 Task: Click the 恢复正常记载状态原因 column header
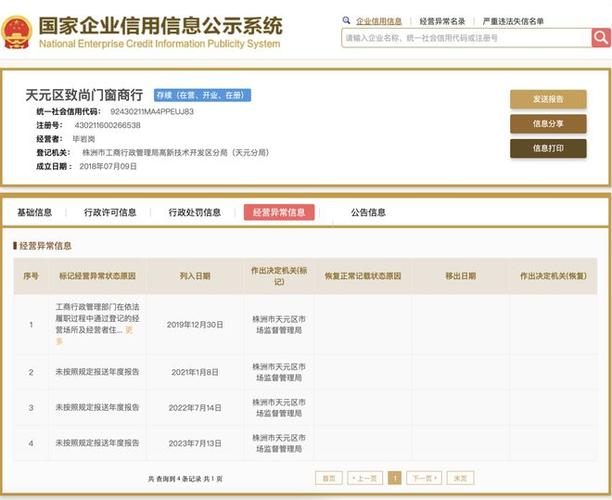[363, 276]
